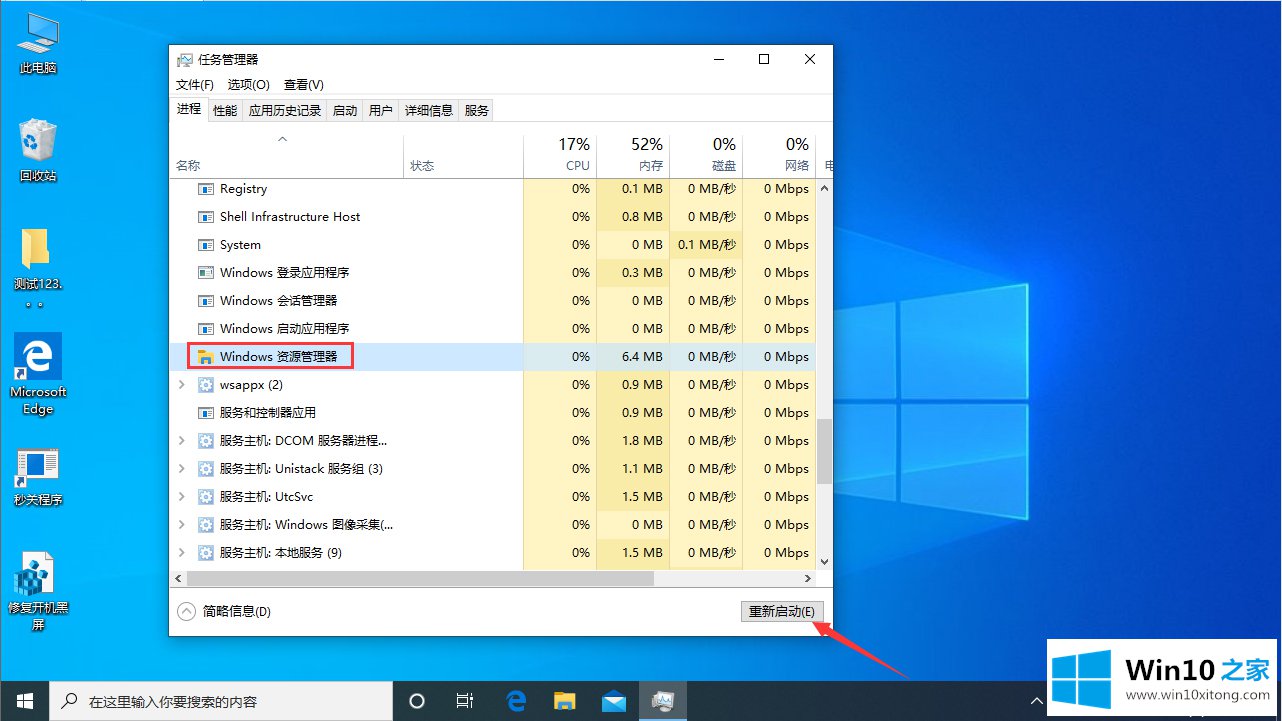Click the scroll right arrow
Screen dimensions: 1282x721
tap(809, 579)
